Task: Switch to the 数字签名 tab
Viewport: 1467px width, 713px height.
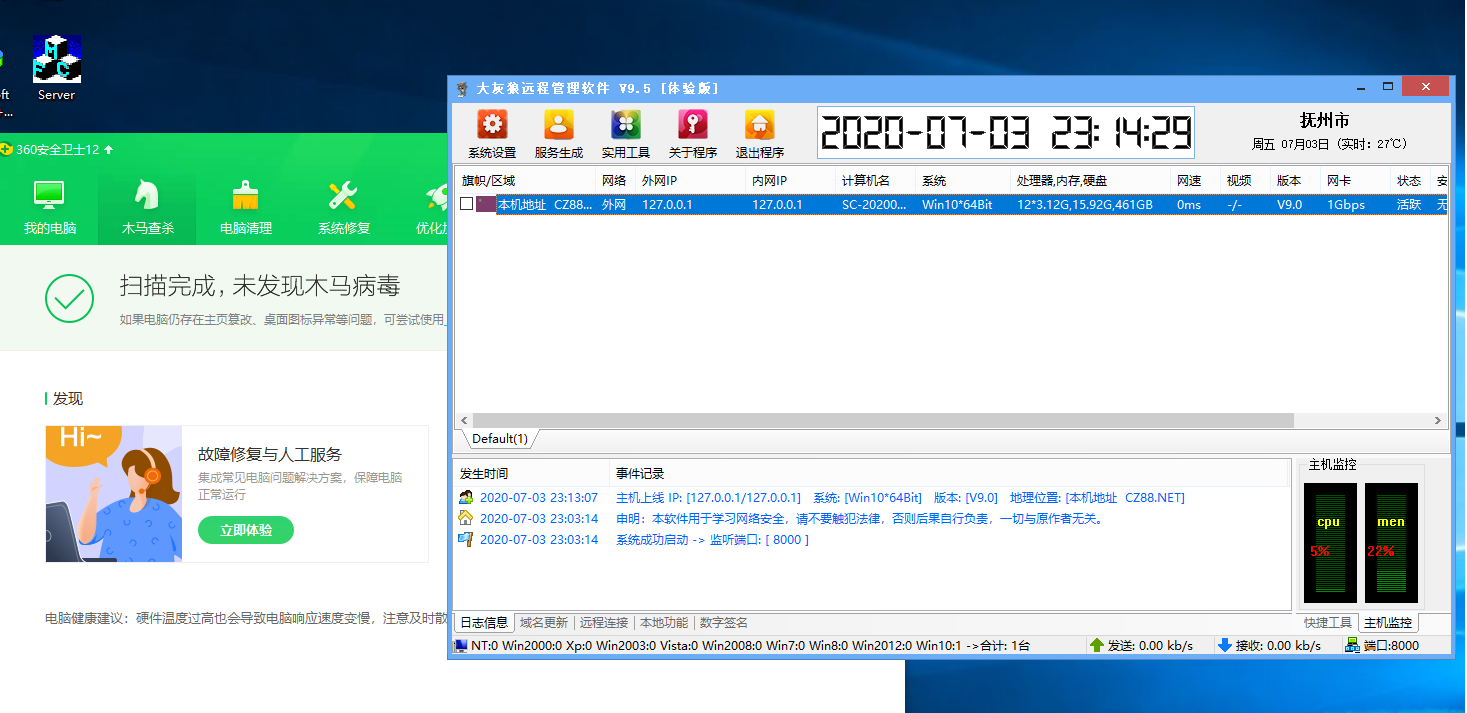Action: 723,622
